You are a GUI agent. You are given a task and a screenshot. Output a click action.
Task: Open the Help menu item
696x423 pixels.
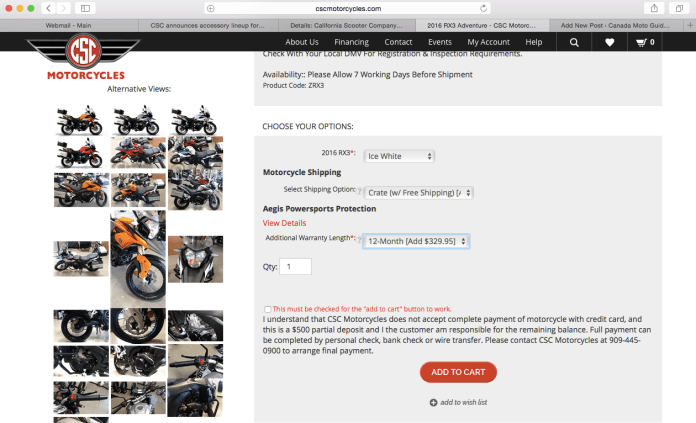tap(534, 42)
